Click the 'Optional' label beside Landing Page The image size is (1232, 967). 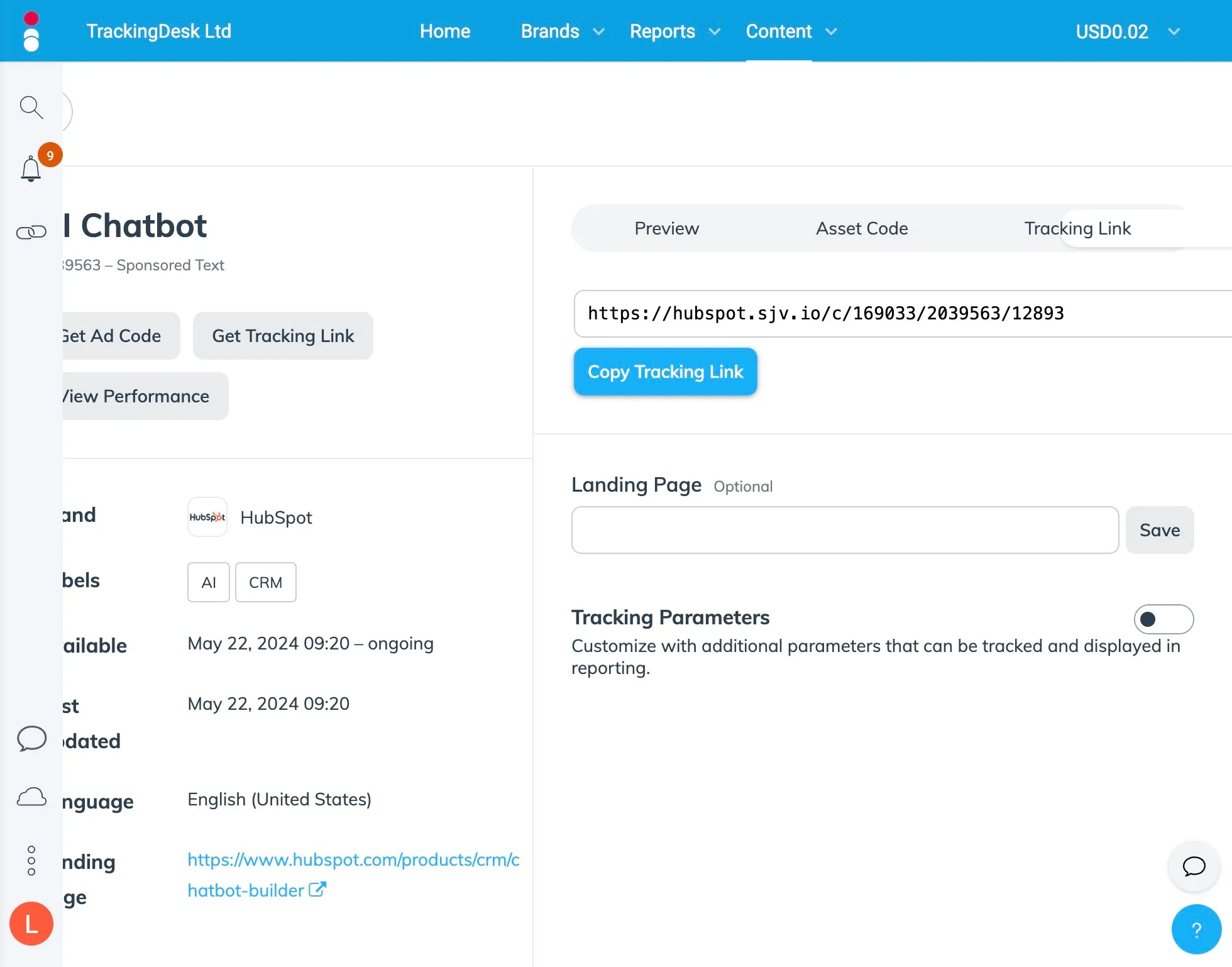coord(743,487)
